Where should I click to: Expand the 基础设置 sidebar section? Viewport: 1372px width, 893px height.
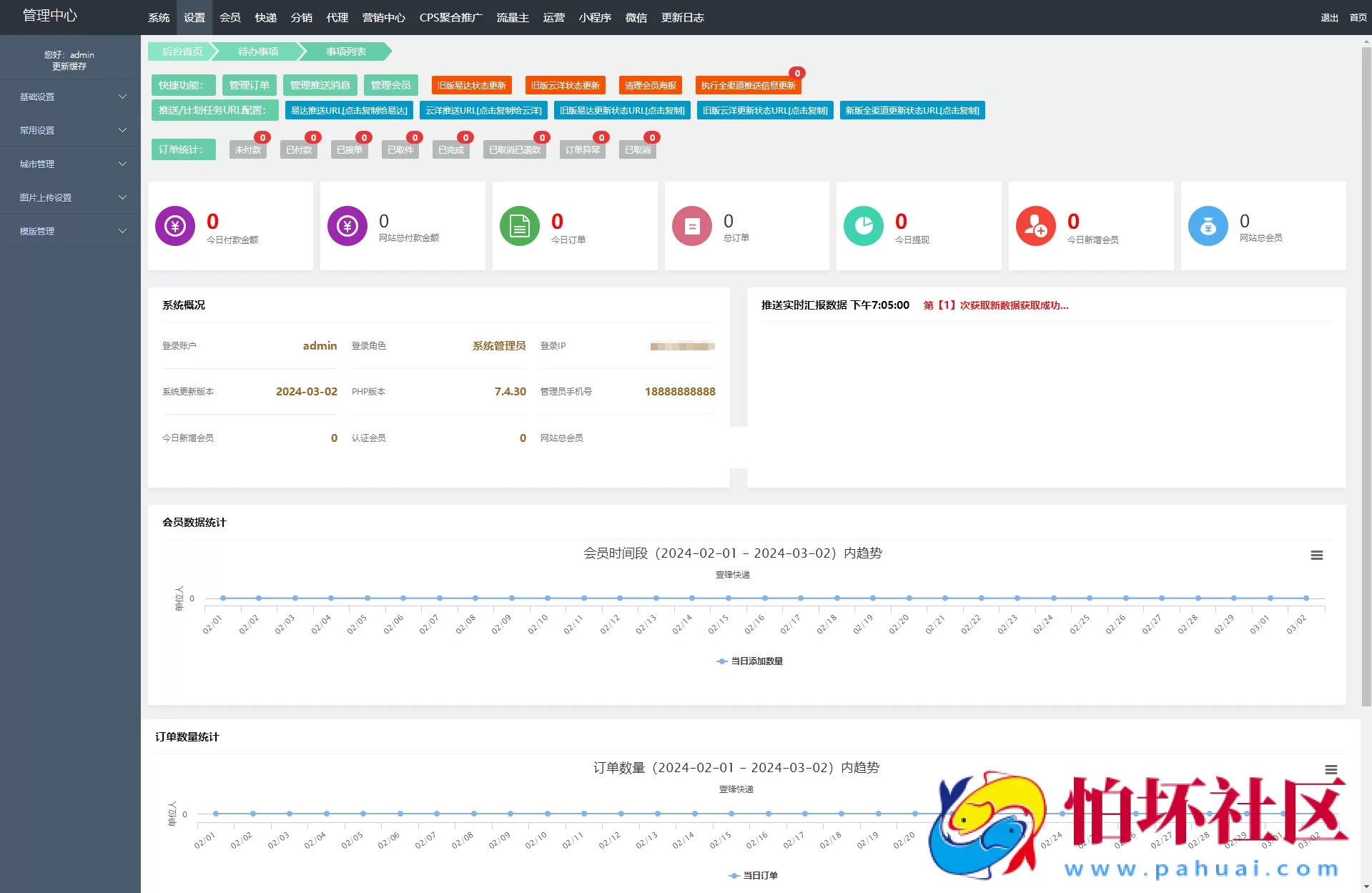[x=69, y=97]
